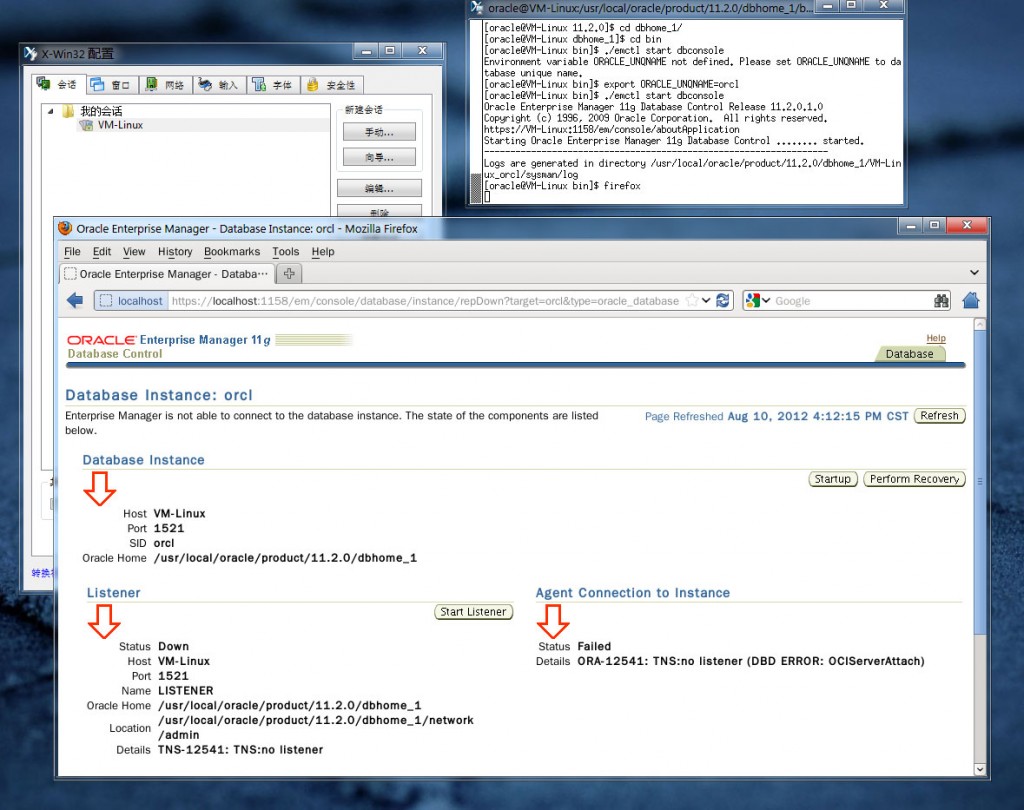Image resolution: width=1024 pixels, height=810 pixels.
Task: Open Firefox Help menu
Action: coord(323,251)
